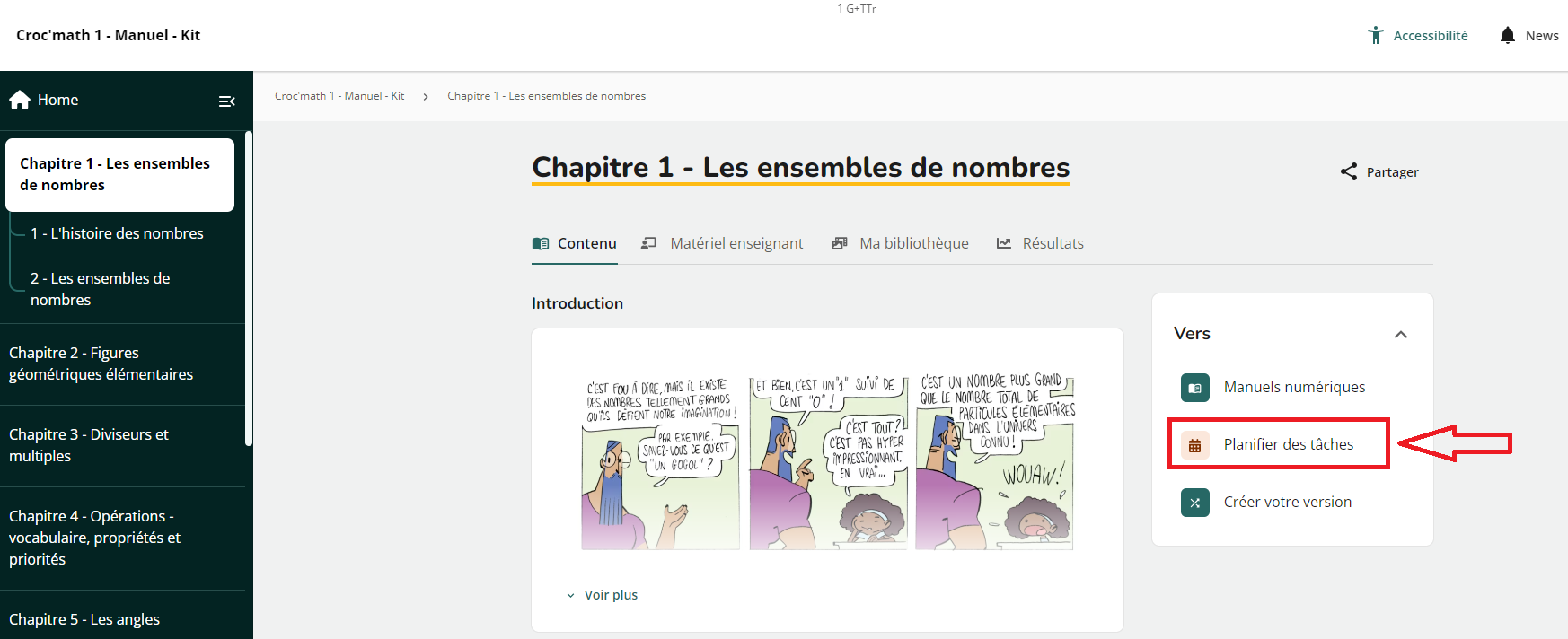Image resolution: width=1568 pixels, height=639 pixels.
Task: Collapse the sidebar menu icon
Action: pos(227,101)
